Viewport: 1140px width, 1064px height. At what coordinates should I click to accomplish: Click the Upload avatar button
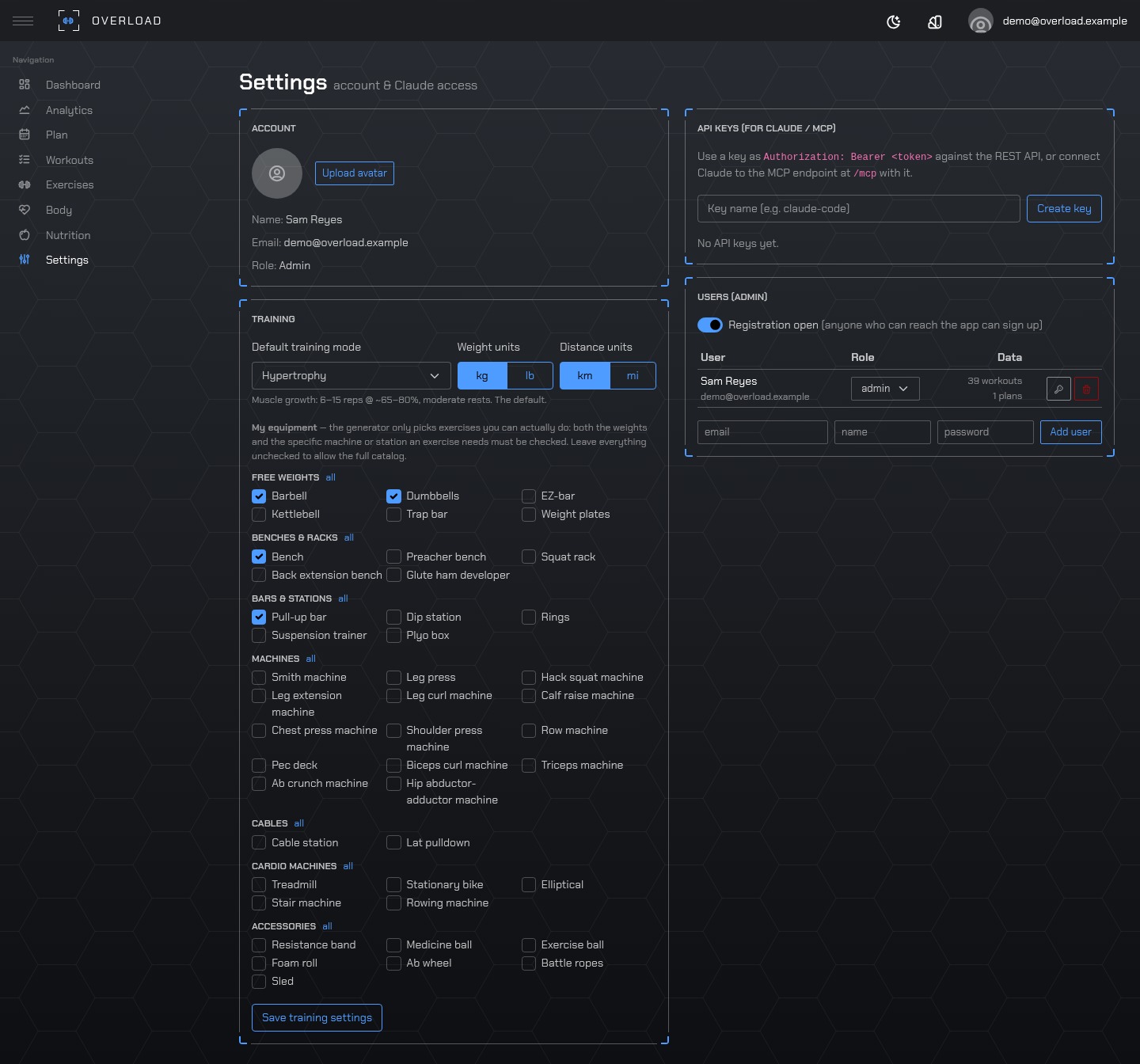pyautogui.click(x=355, y=173)
